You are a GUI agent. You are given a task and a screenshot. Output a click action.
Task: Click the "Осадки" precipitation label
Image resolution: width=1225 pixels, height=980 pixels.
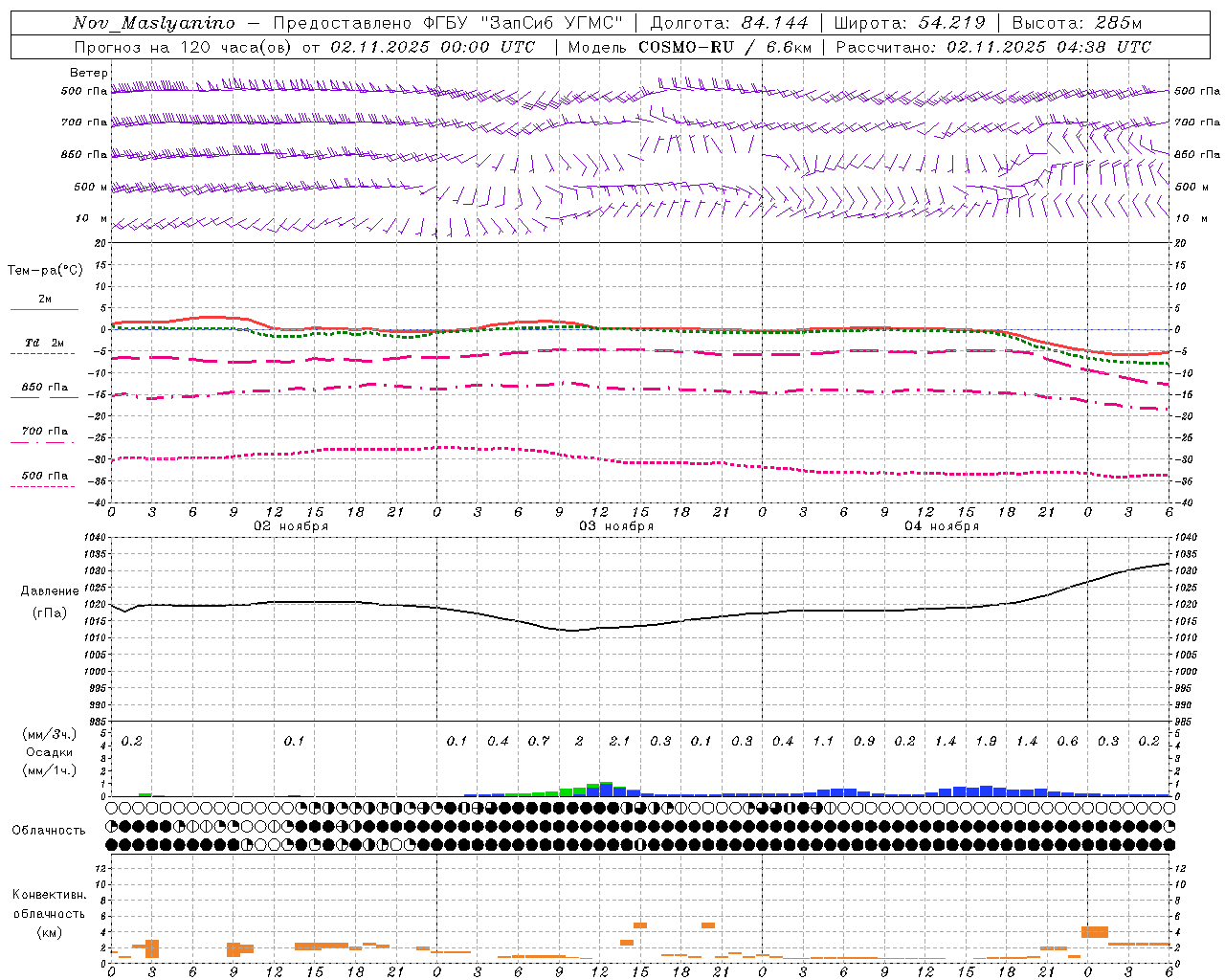pos(50,752)
